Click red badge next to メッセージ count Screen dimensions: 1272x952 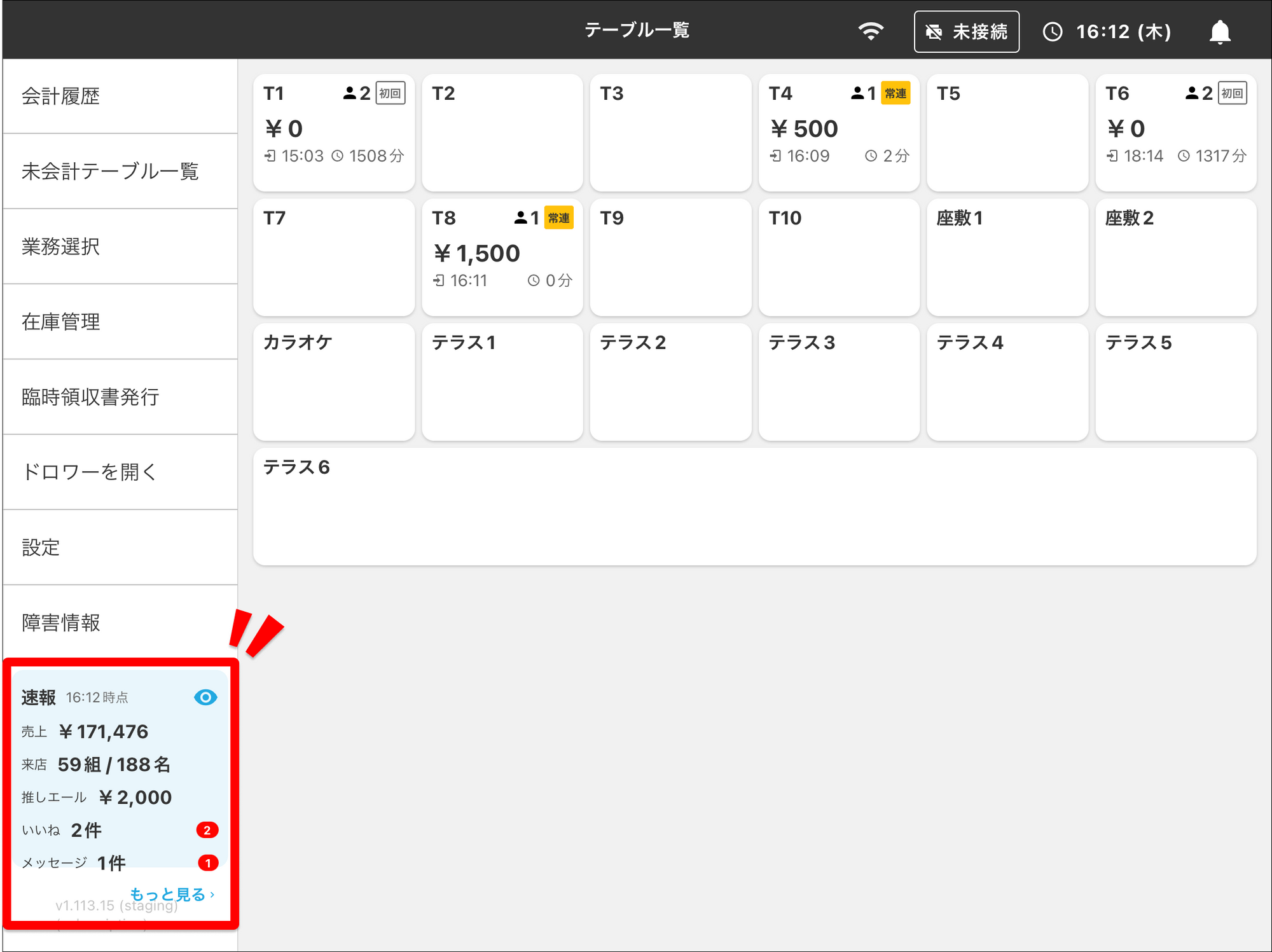click(x=207, y=863)
